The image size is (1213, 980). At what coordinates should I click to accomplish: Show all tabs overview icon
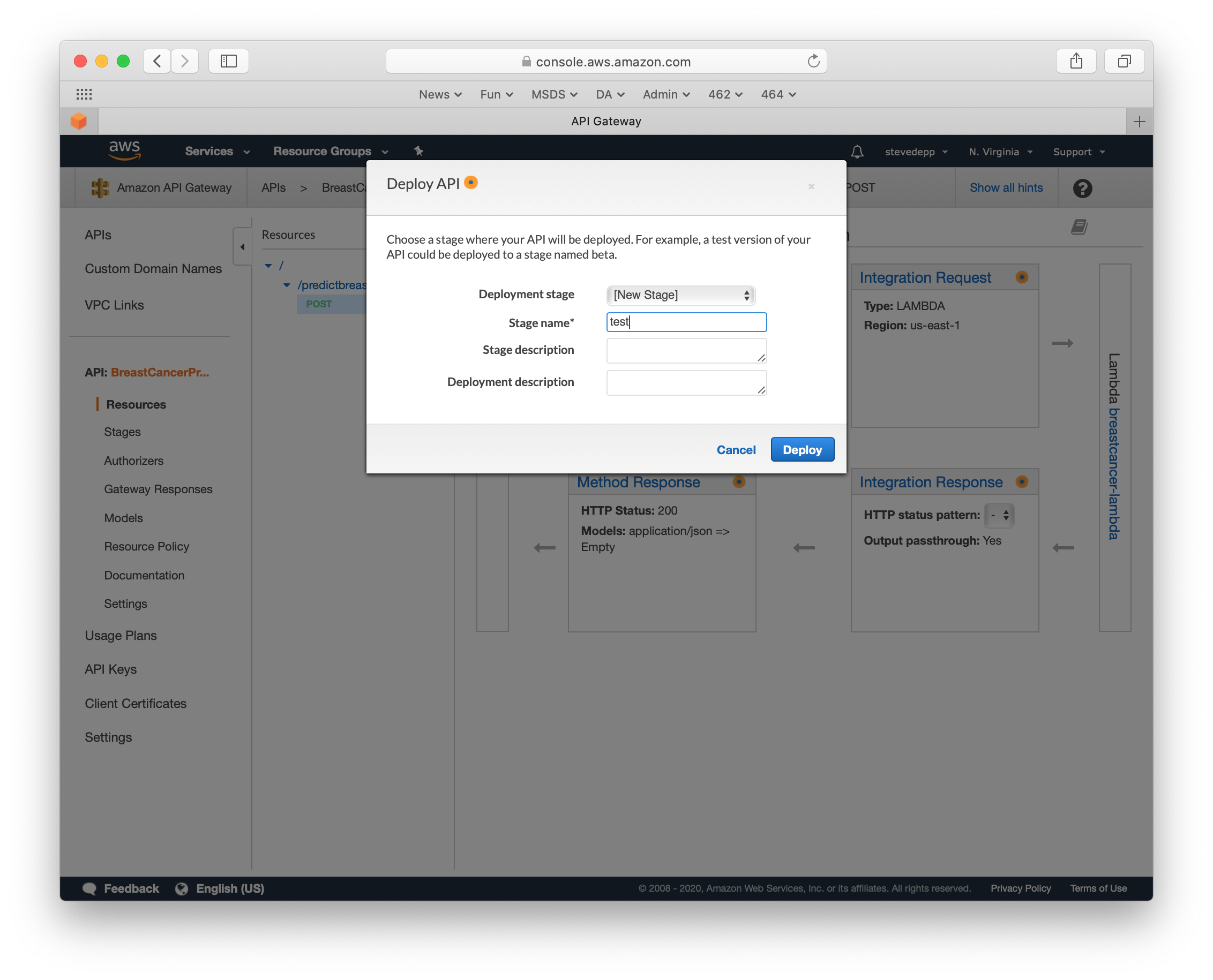(1124, 61)
